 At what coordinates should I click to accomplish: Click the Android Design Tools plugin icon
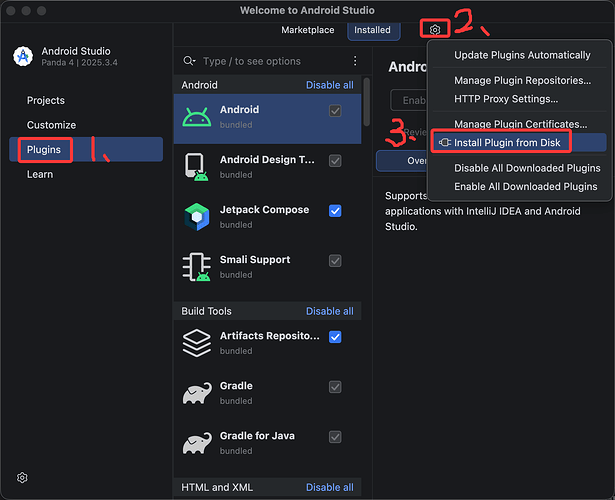(x=196, y=167)
